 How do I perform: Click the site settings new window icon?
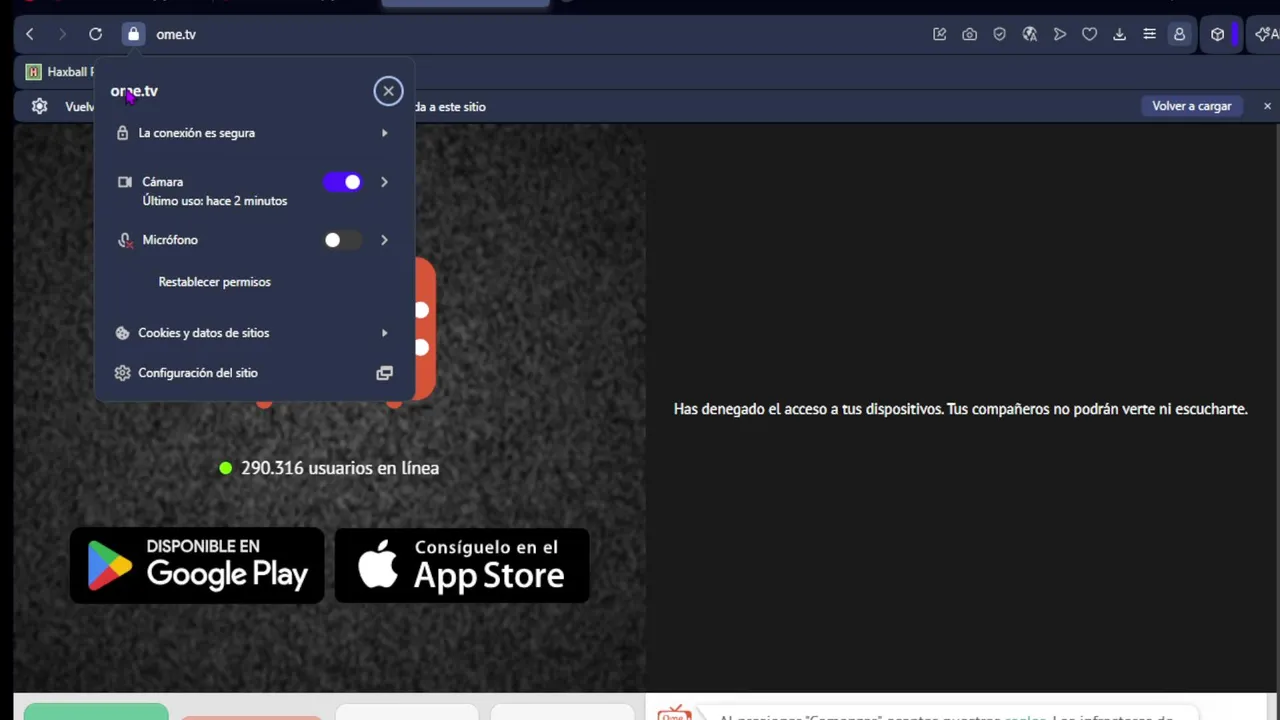coord(384,373)
